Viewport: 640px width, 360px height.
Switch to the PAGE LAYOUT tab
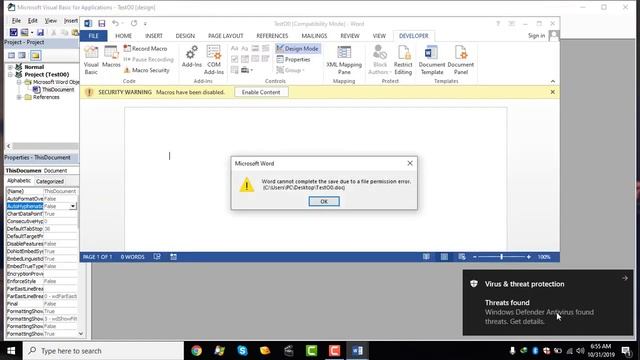point(226,36)
